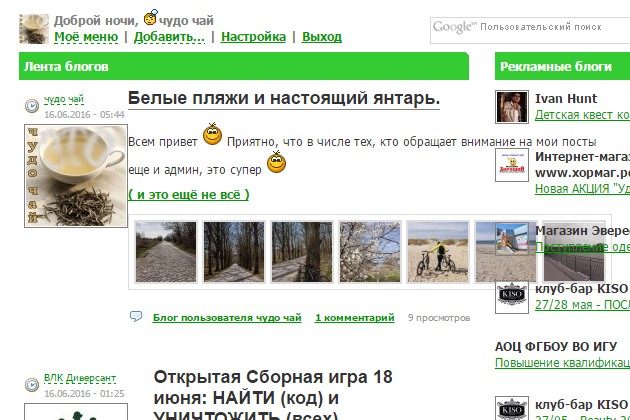Click in the Google custom search field
630x420 pixels.
point(530,29)
